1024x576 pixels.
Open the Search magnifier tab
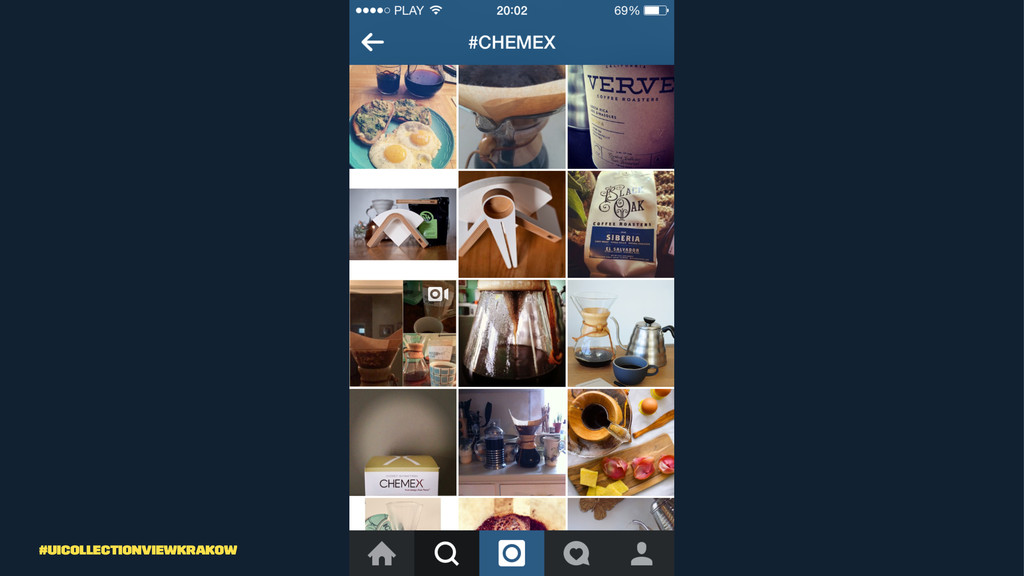coord(447,554)
